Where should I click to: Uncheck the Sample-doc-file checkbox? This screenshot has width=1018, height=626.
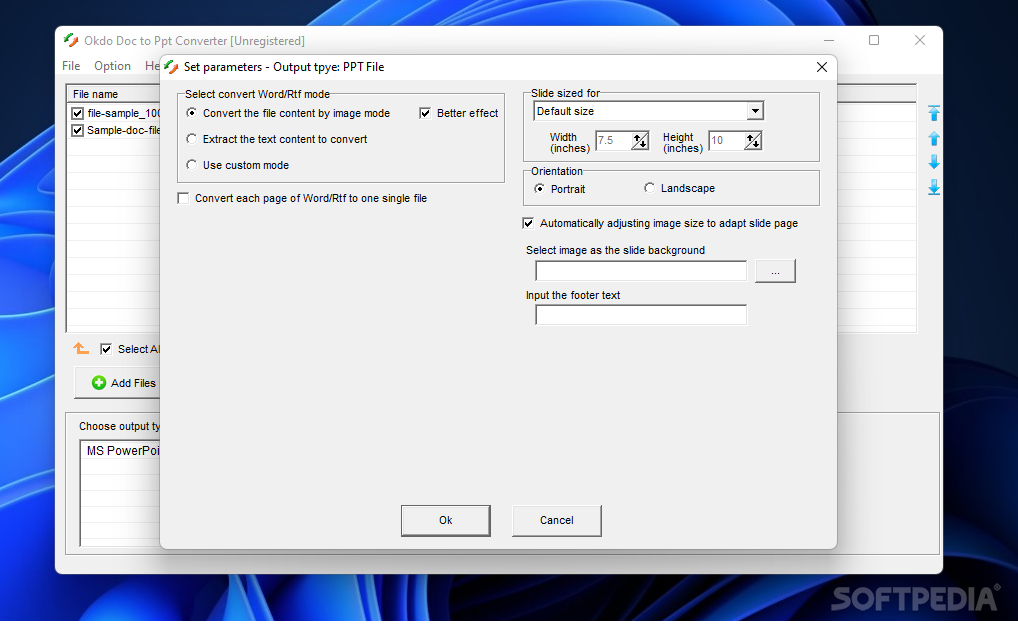coord(77,131)
